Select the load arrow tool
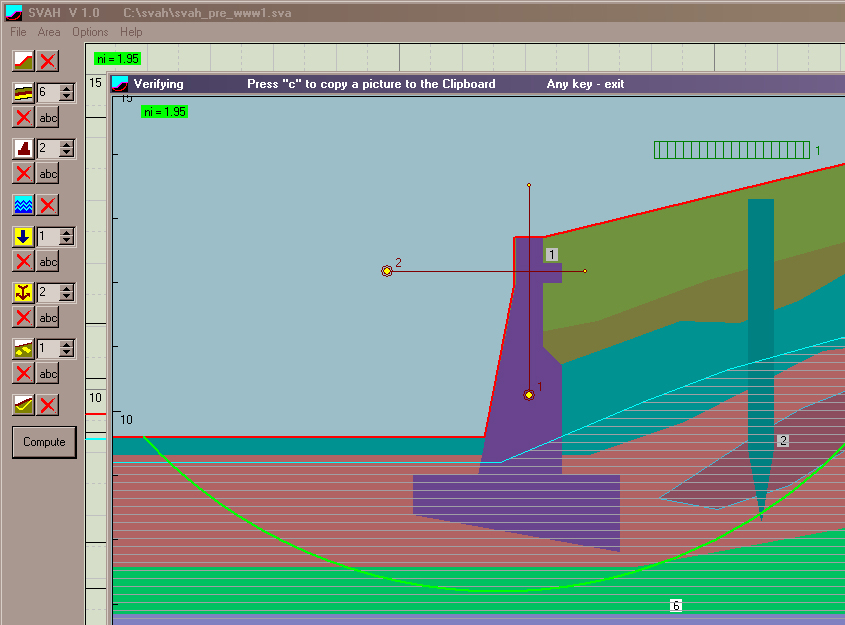The image size is (845, 625). pyautogui.click(x=23, y=237)
